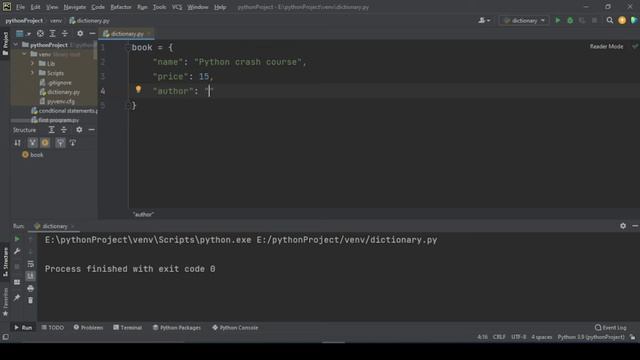Toggle autoscroll to source in Structure panel

(x=60, y=142)
